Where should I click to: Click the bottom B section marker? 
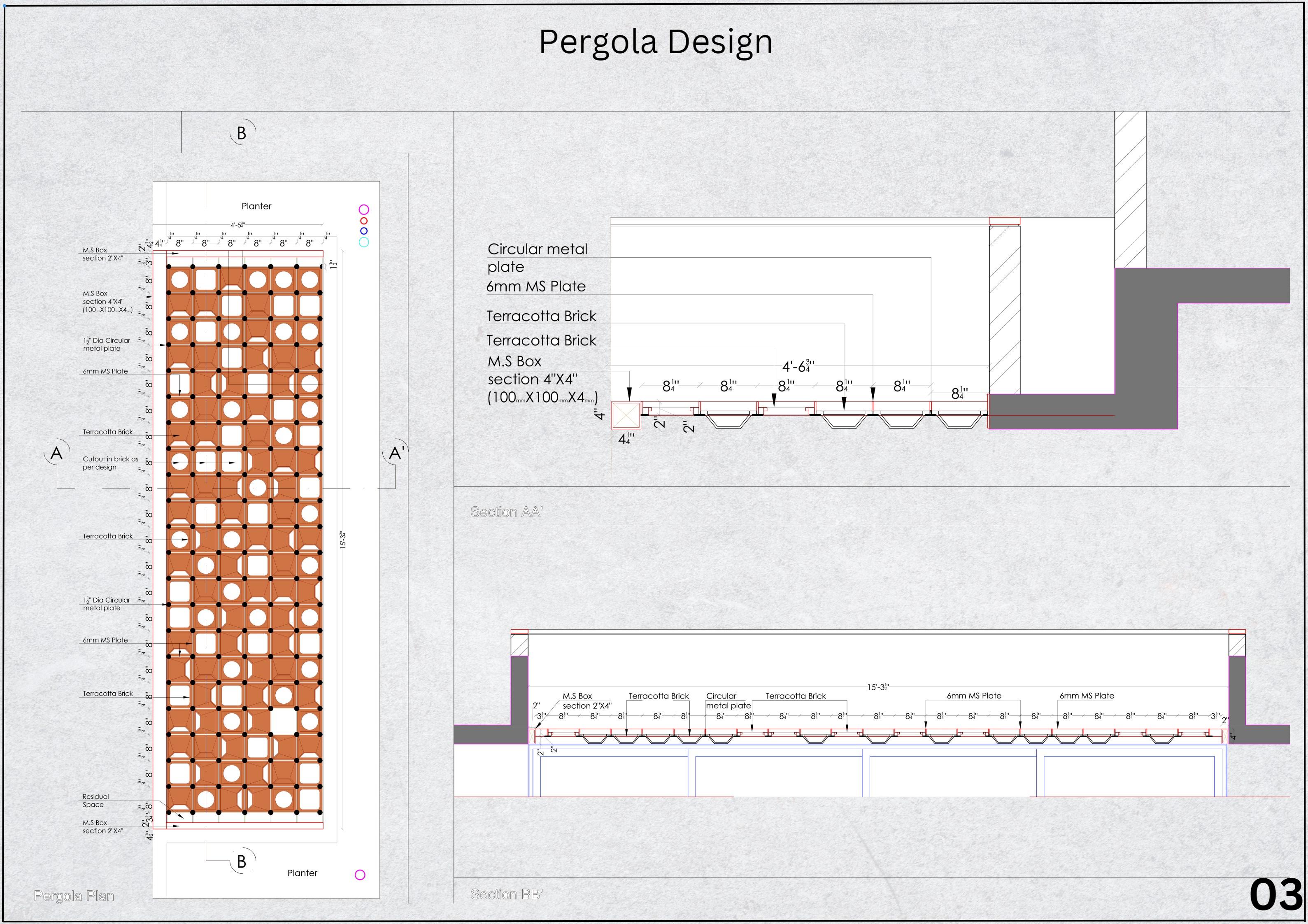click(x=242, y=861)
